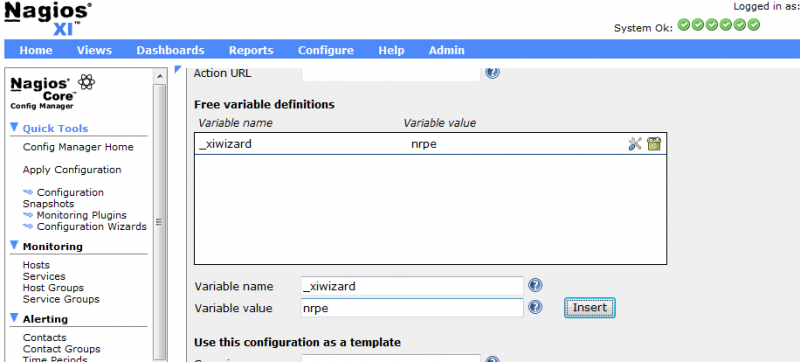Viewport: 800px width, 362px height.
Task: Click the delete icon in _xiwizard row
Action: coord(654,144)
